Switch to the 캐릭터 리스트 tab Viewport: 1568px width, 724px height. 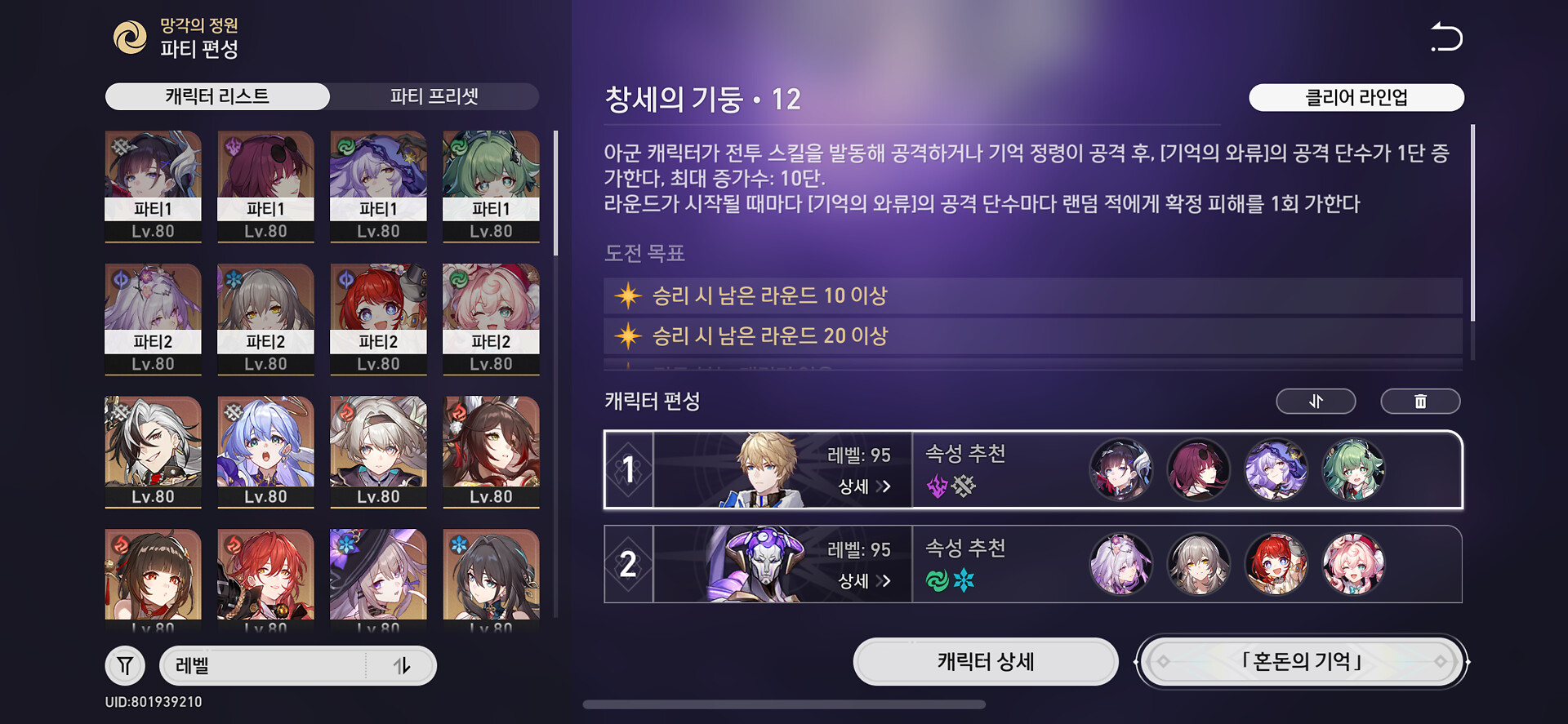click(217, 96)
